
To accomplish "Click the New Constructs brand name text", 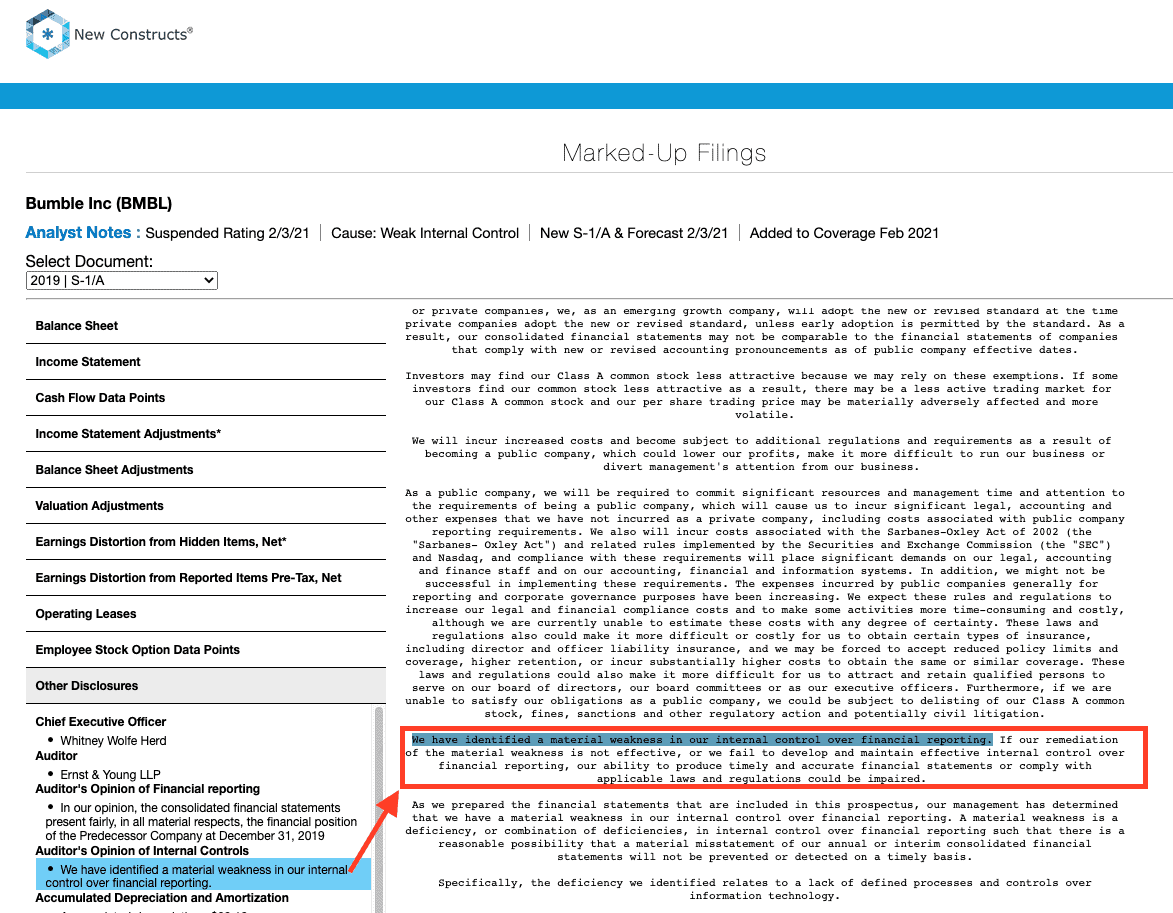I will 133,34.
